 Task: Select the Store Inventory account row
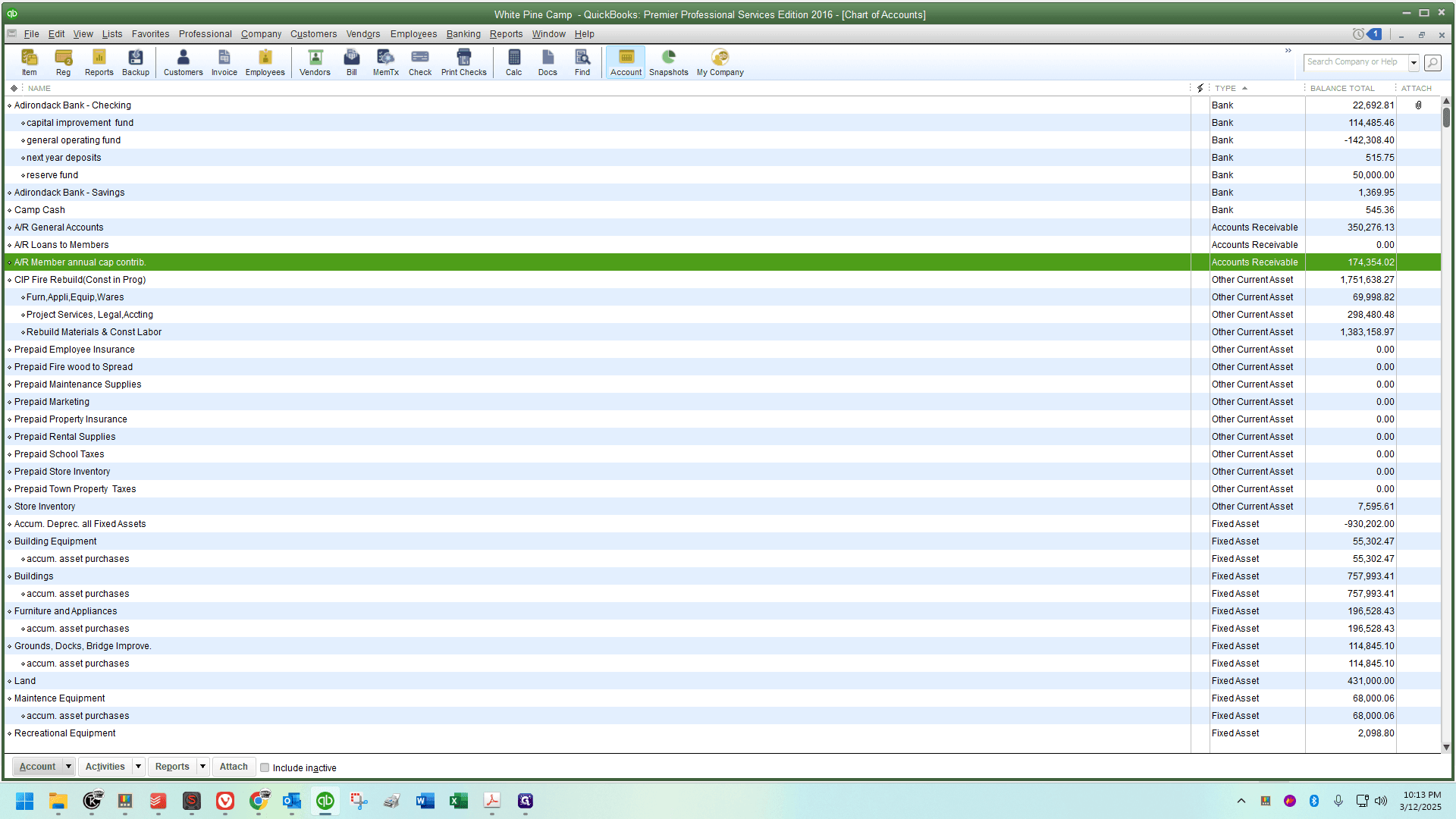point(722,507)
